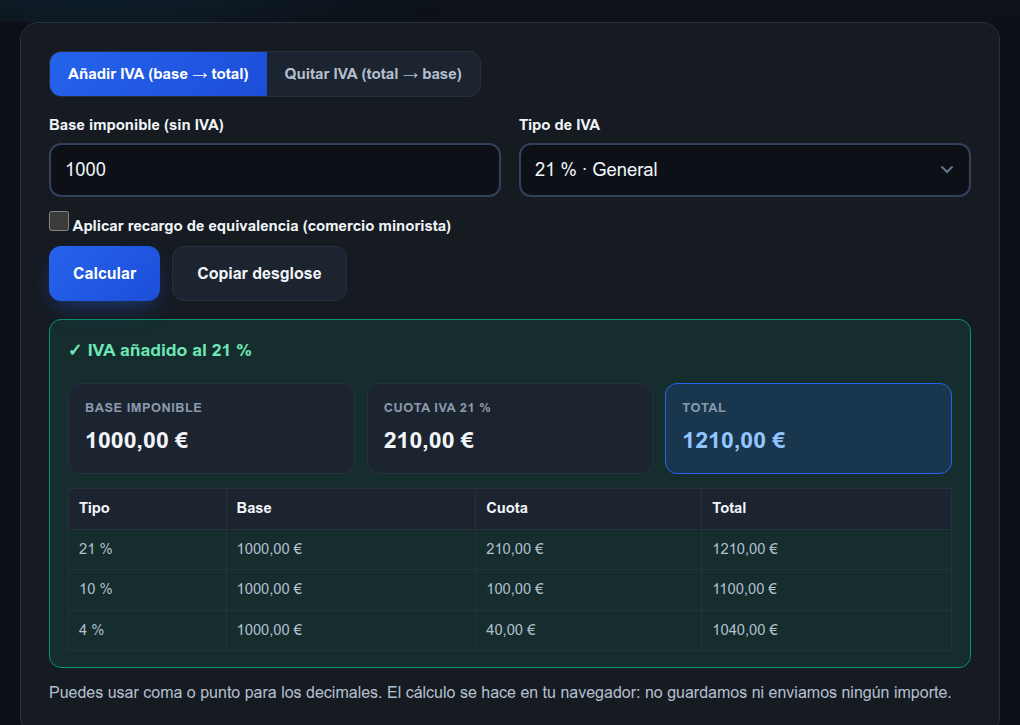
Task: Select the CUOTA IVA 21 % card
Action: pos(510,428)
